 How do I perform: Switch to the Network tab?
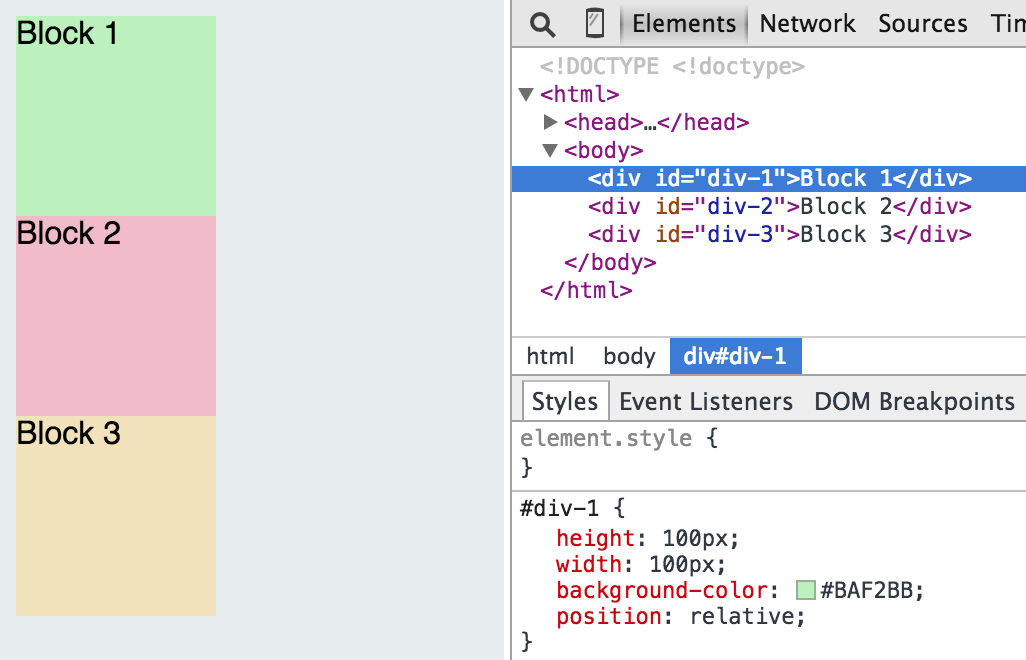pyautogui.click(x=807, y=24)
